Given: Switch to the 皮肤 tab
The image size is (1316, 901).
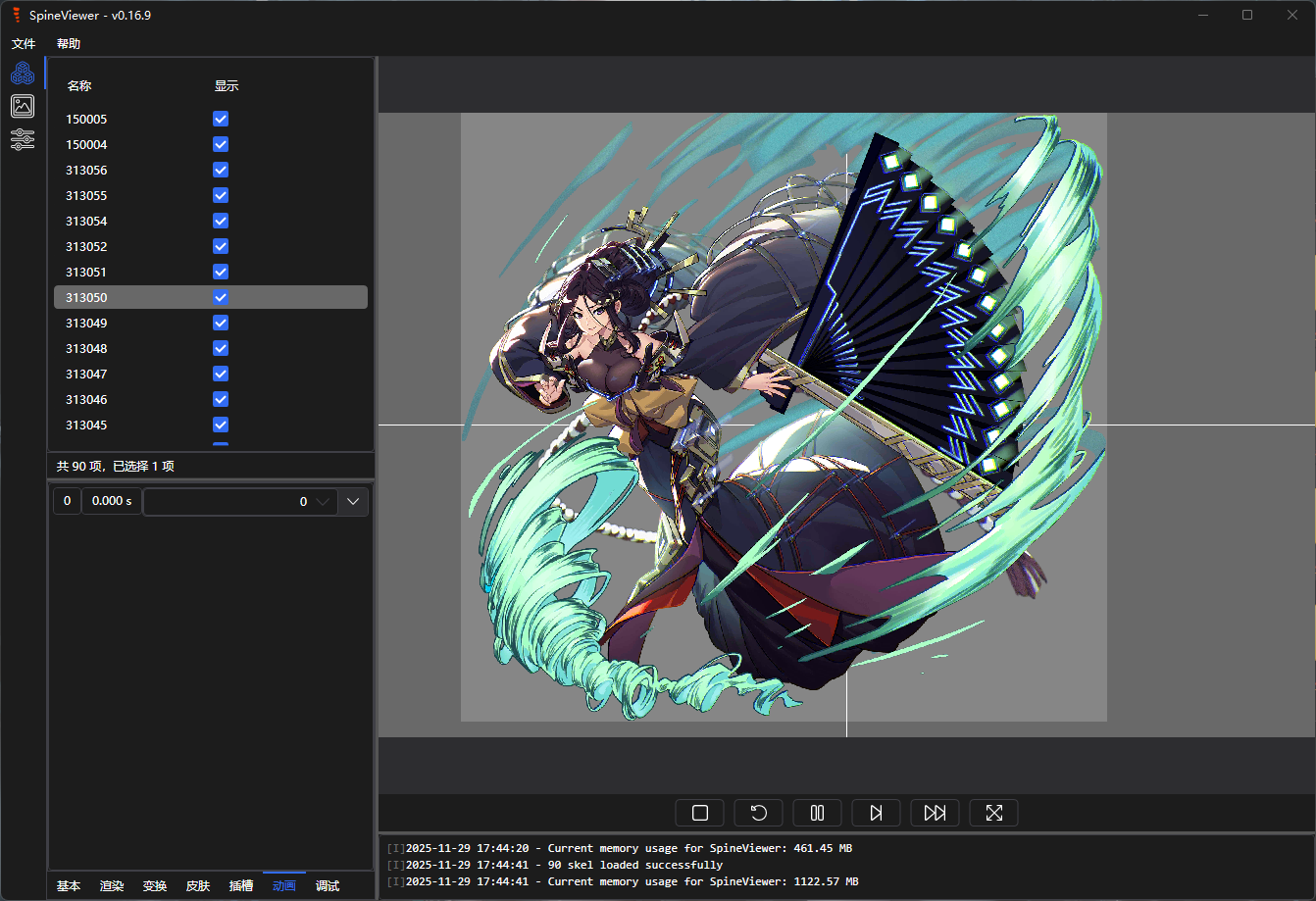Looking at the screenshot, I should [198, 886].
